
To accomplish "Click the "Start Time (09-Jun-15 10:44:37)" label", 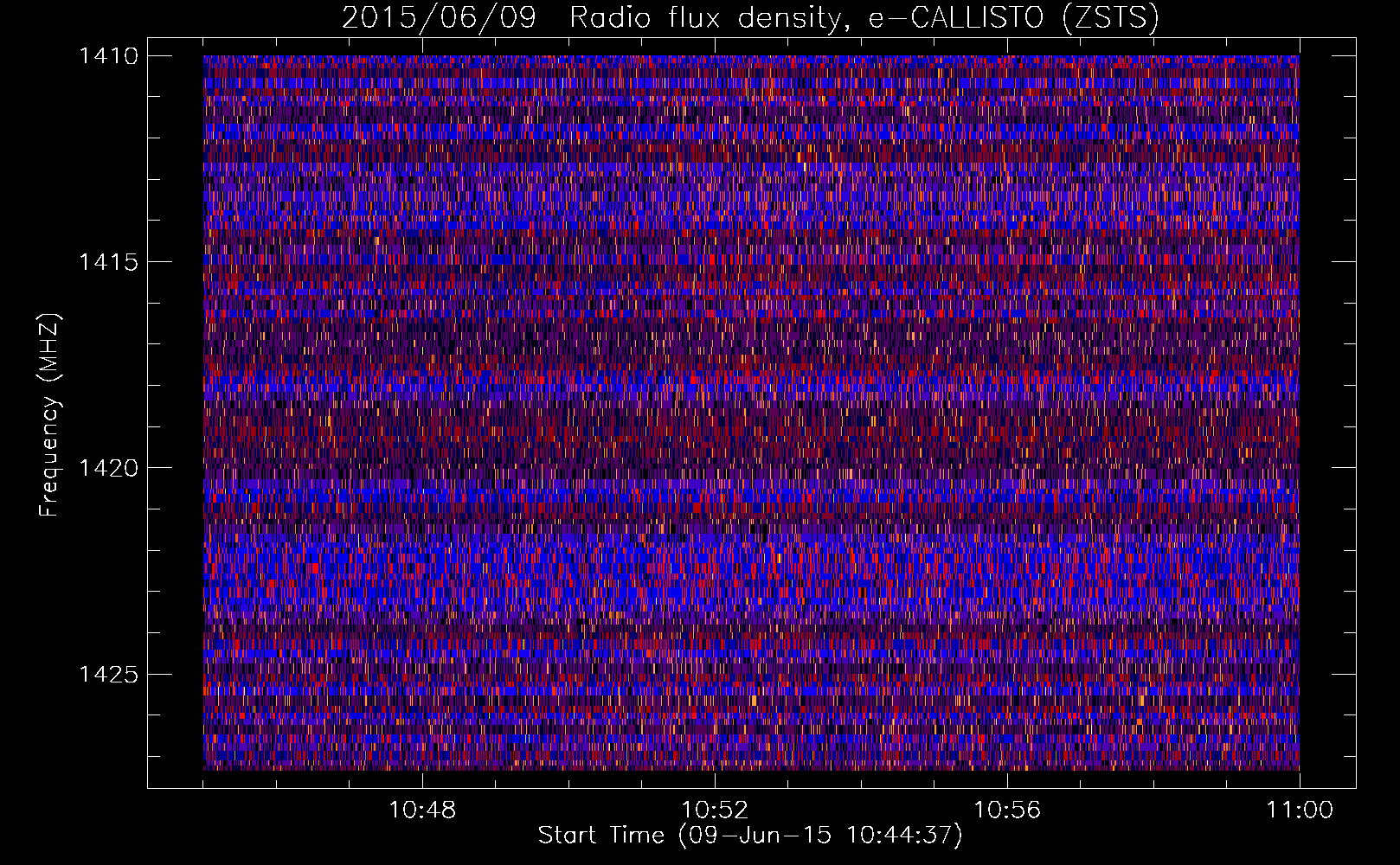I will click(x=750, y=836).
